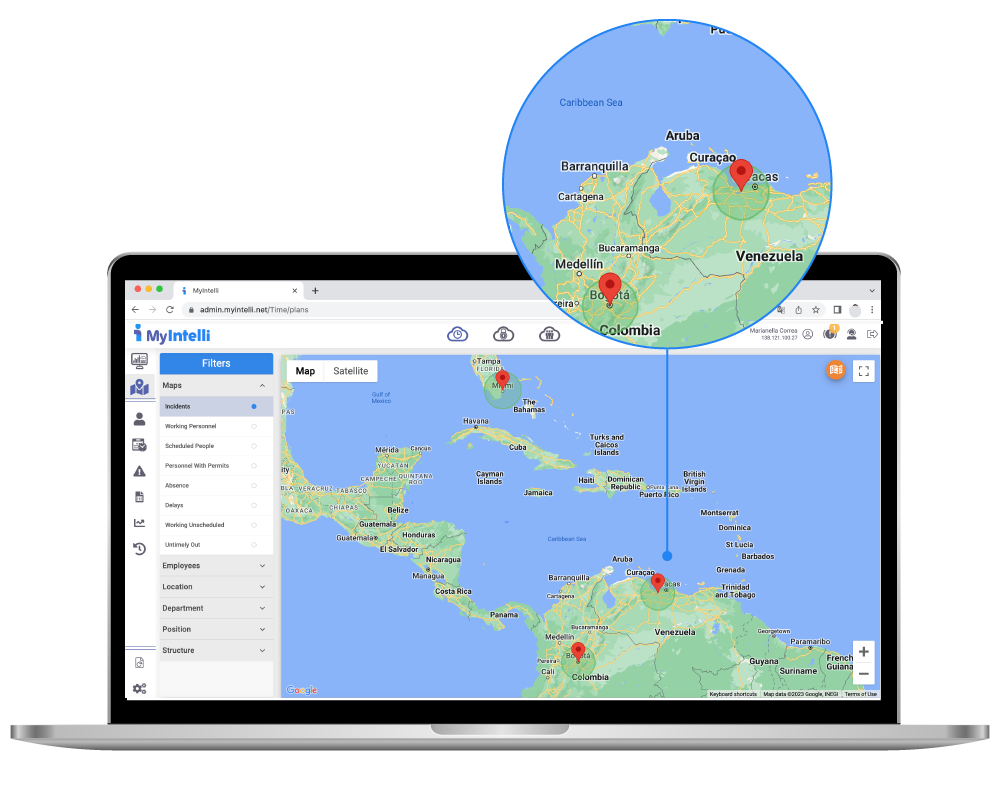Click the cloud clock module icon
This screenshot has width=1000, height=800.
pos(457,334)
